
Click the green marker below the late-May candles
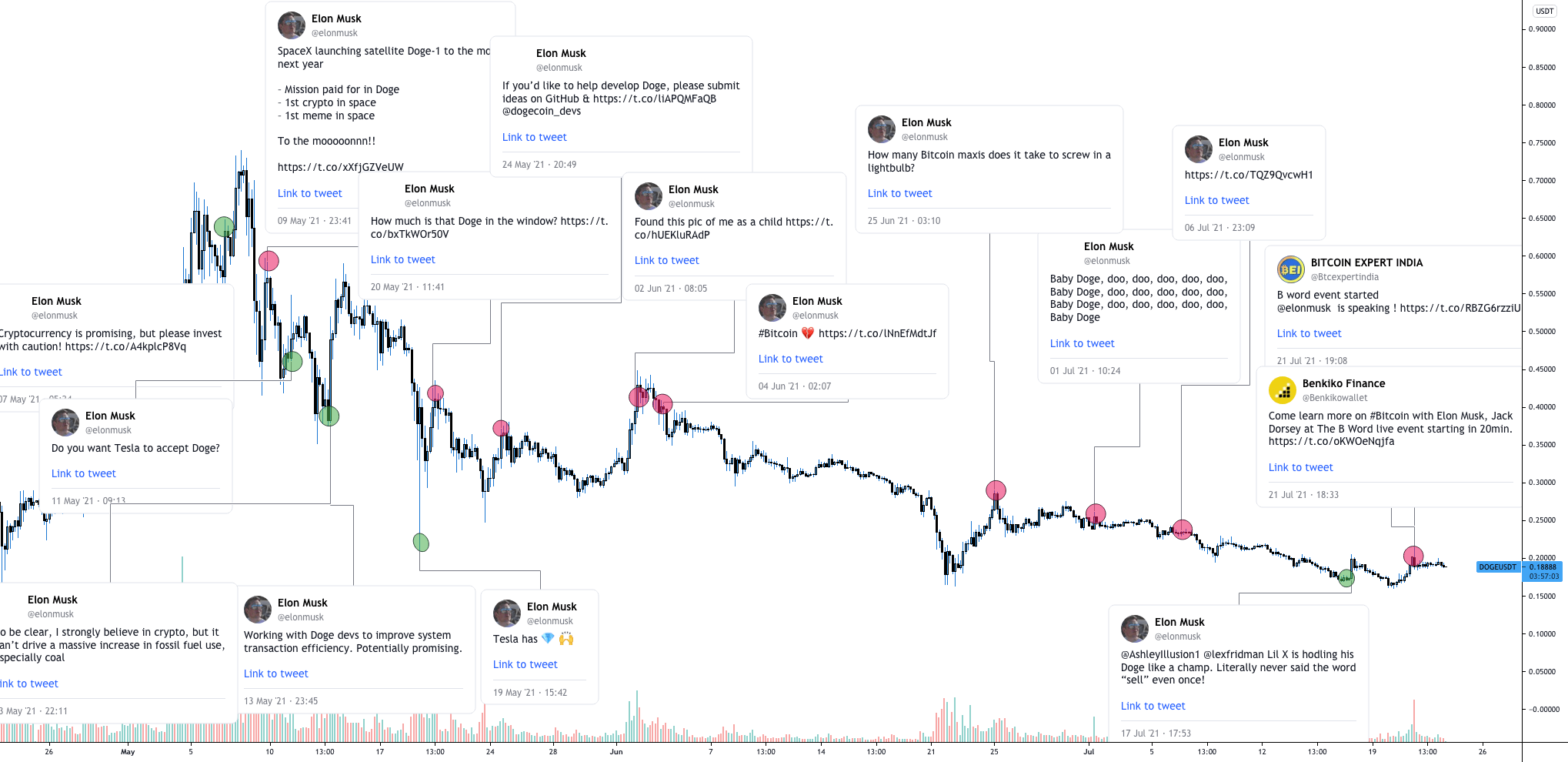[421, 542]
